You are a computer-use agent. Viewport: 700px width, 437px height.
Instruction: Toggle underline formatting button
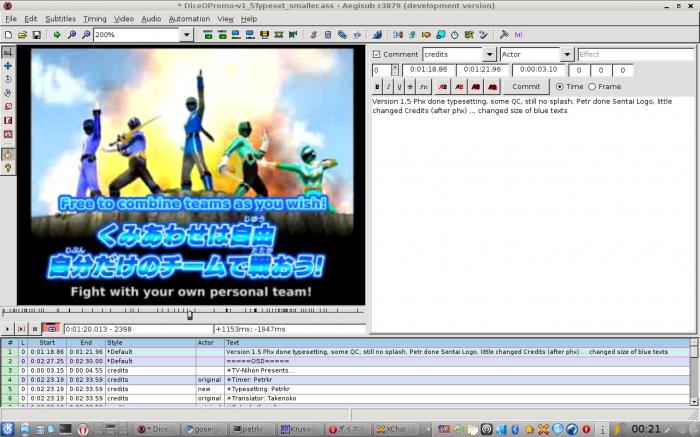click(x=399, y=87)
